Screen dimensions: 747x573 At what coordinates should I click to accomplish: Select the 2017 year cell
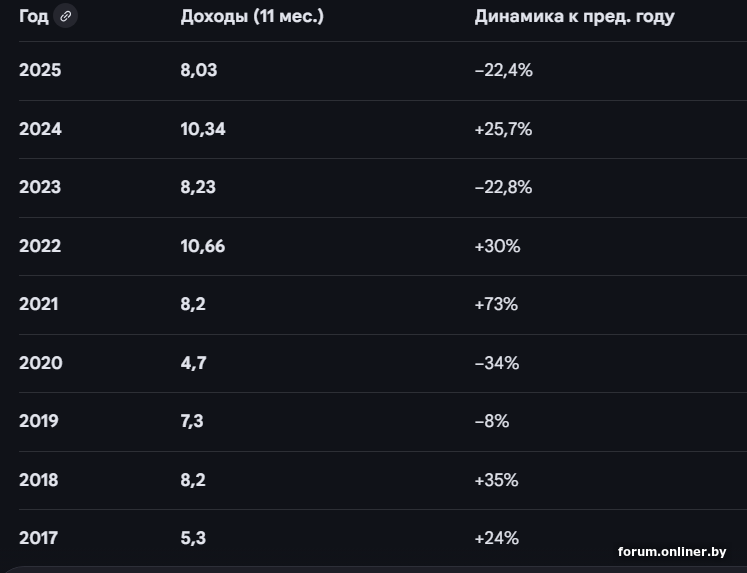pyautogui.click(x=39, y=538)
